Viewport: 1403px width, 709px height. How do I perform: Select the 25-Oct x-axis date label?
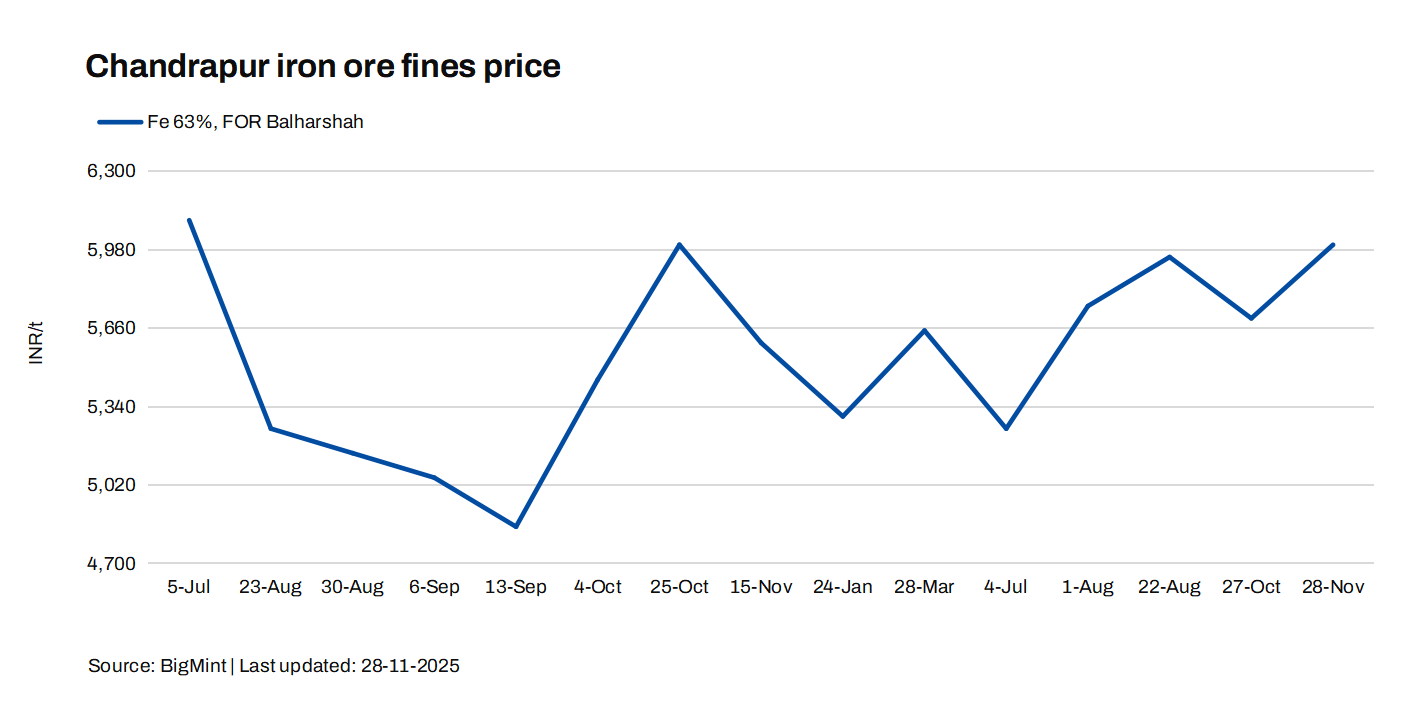[679, 587]
